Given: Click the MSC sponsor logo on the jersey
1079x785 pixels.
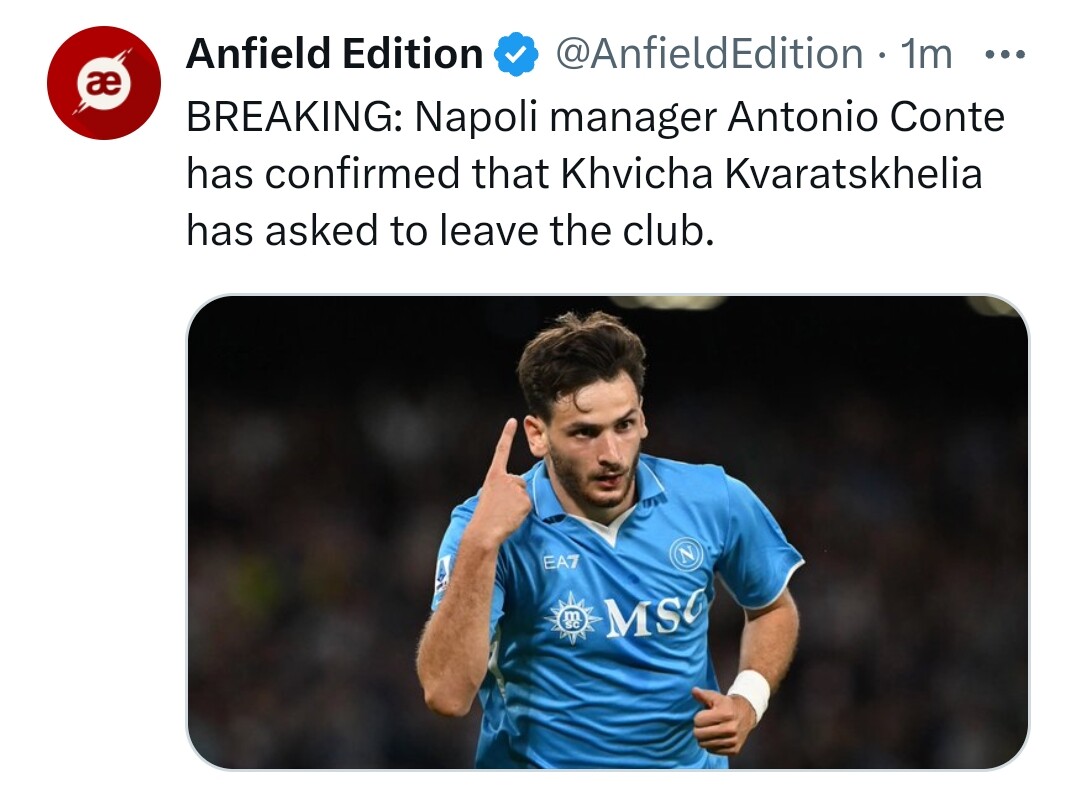Looking at the screenshot, I should [654, 615].
